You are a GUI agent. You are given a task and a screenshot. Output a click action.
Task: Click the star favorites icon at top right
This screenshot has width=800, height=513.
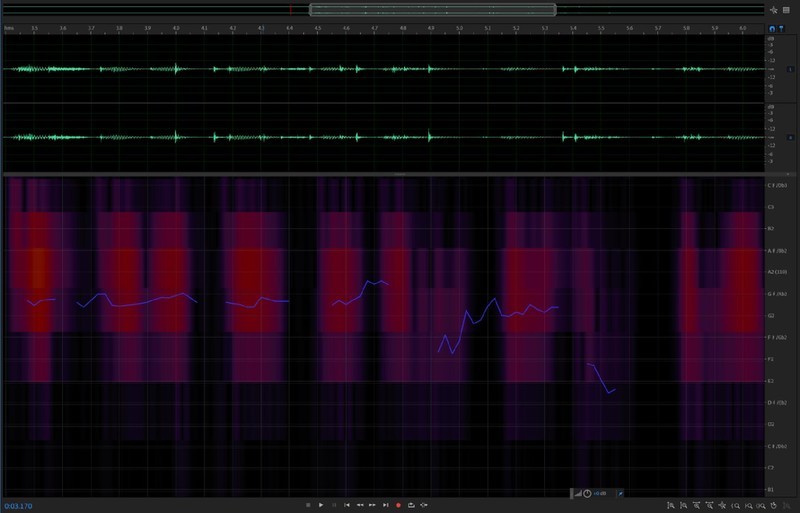[x=772, y=9]
